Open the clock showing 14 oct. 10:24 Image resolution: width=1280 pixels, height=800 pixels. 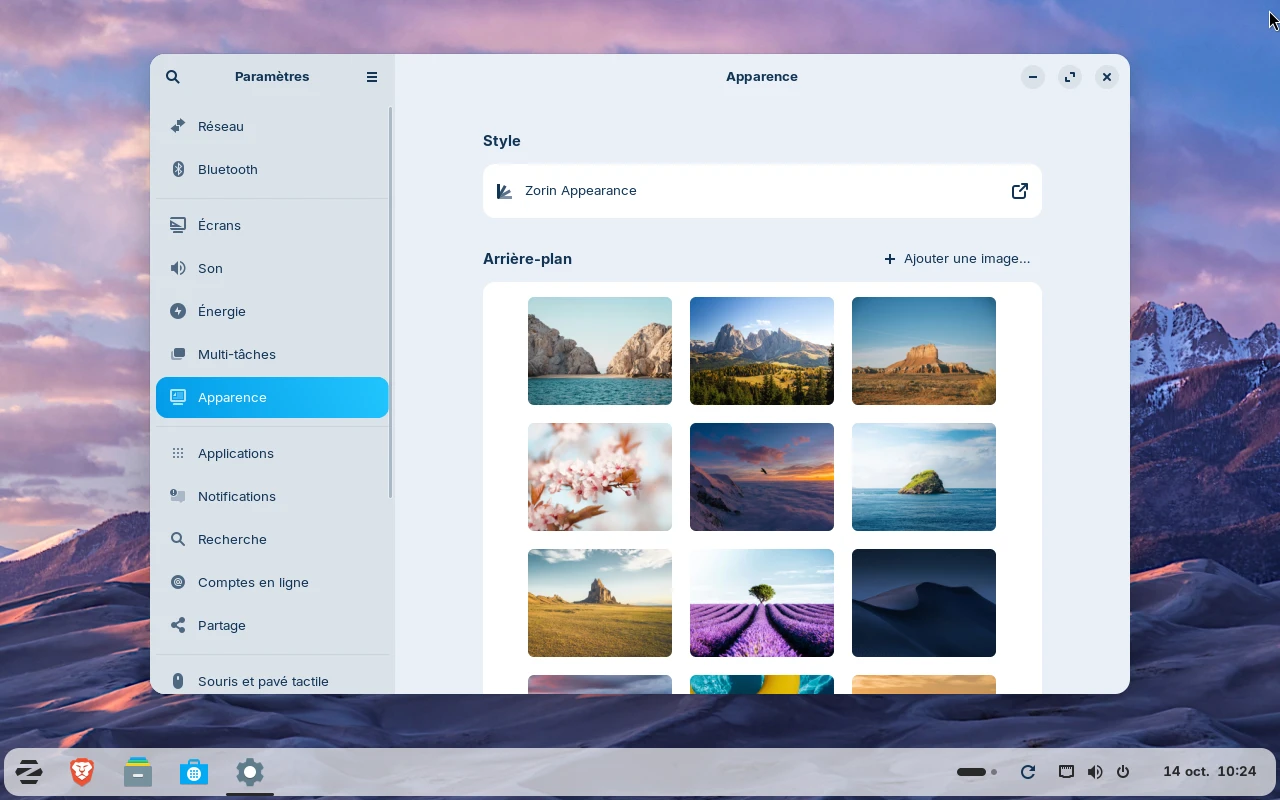(1210, 772)
